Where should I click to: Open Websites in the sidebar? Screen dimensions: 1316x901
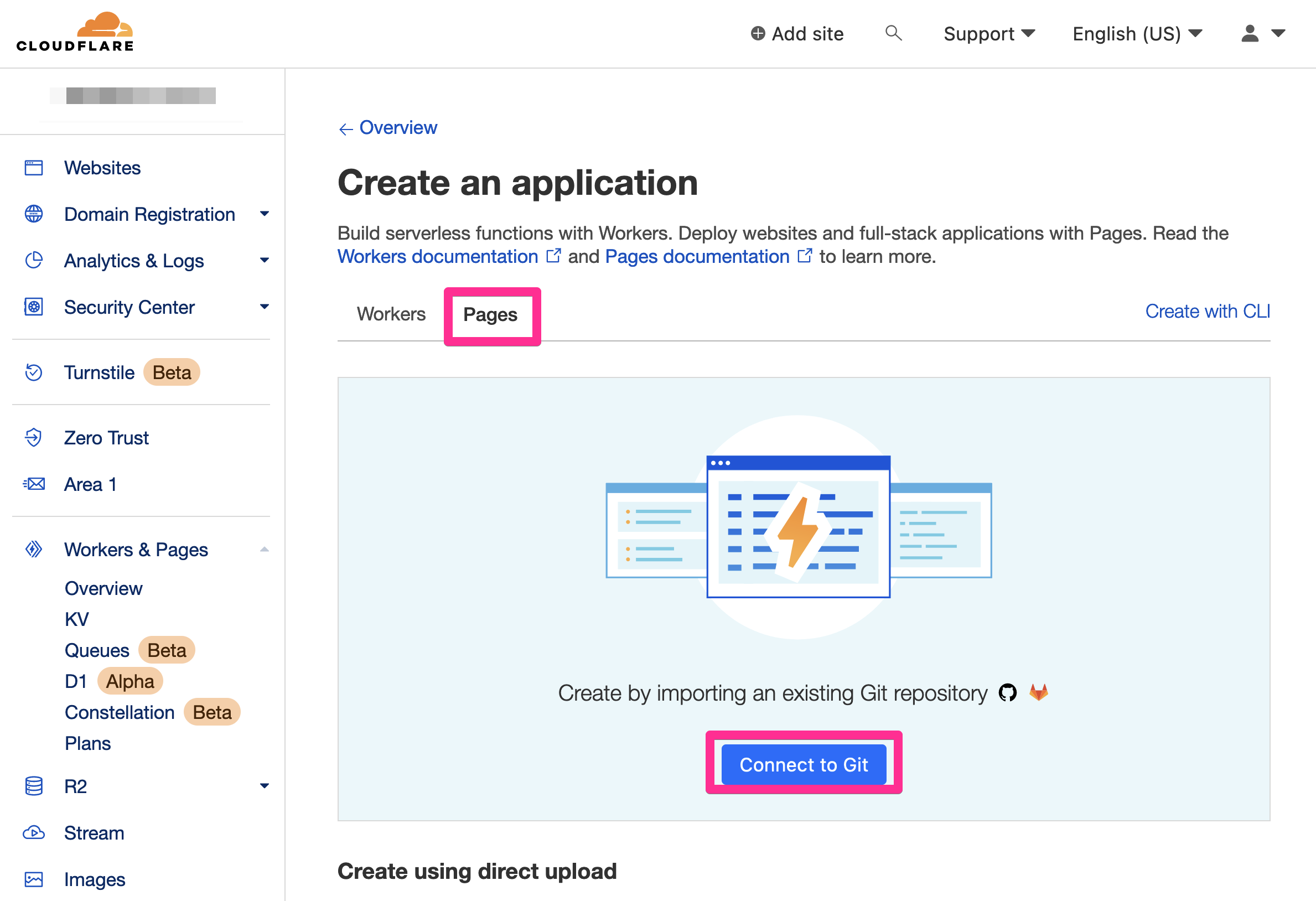pos(102,168)
